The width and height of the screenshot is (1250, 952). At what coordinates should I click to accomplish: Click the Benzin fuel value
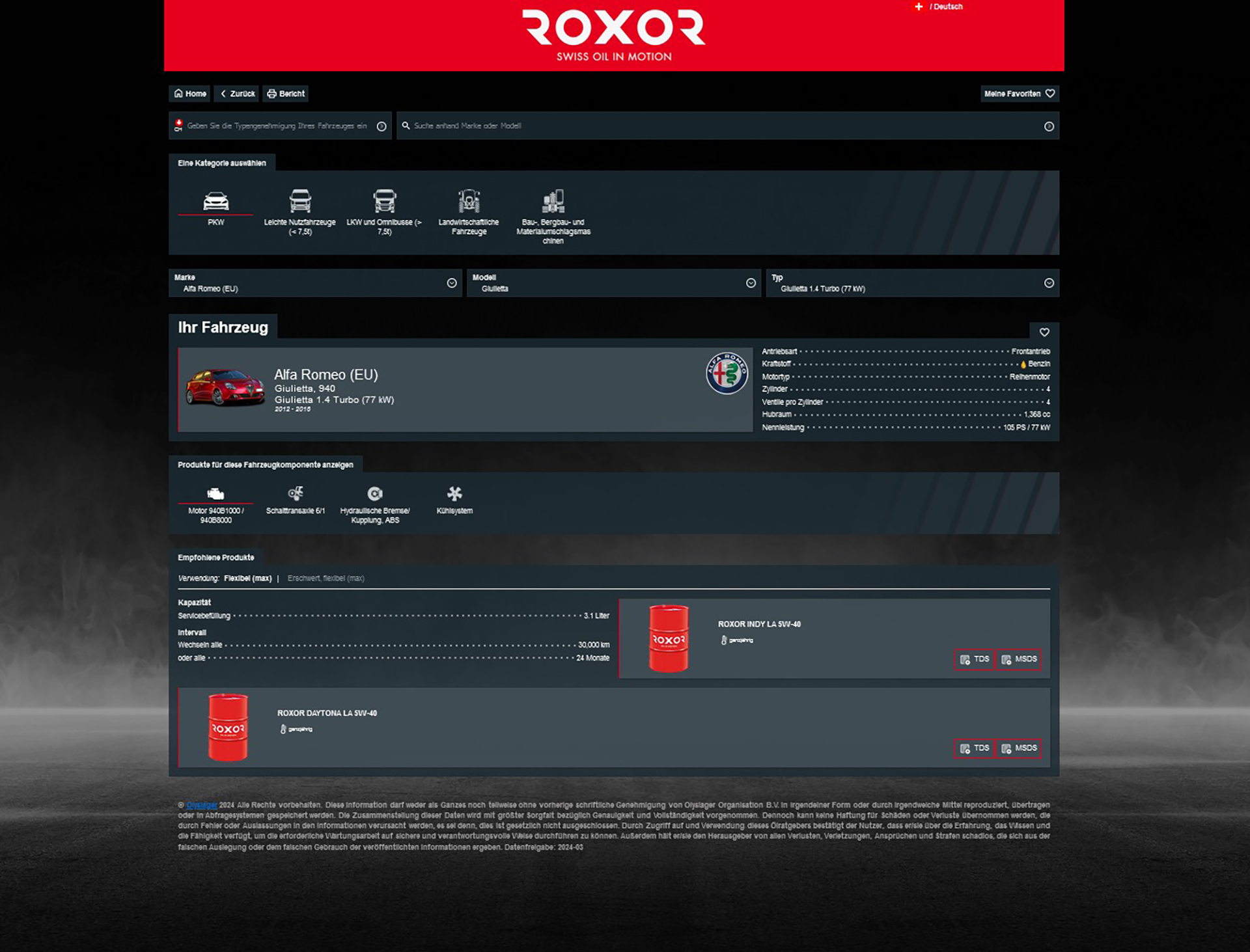pos(1039,364)
